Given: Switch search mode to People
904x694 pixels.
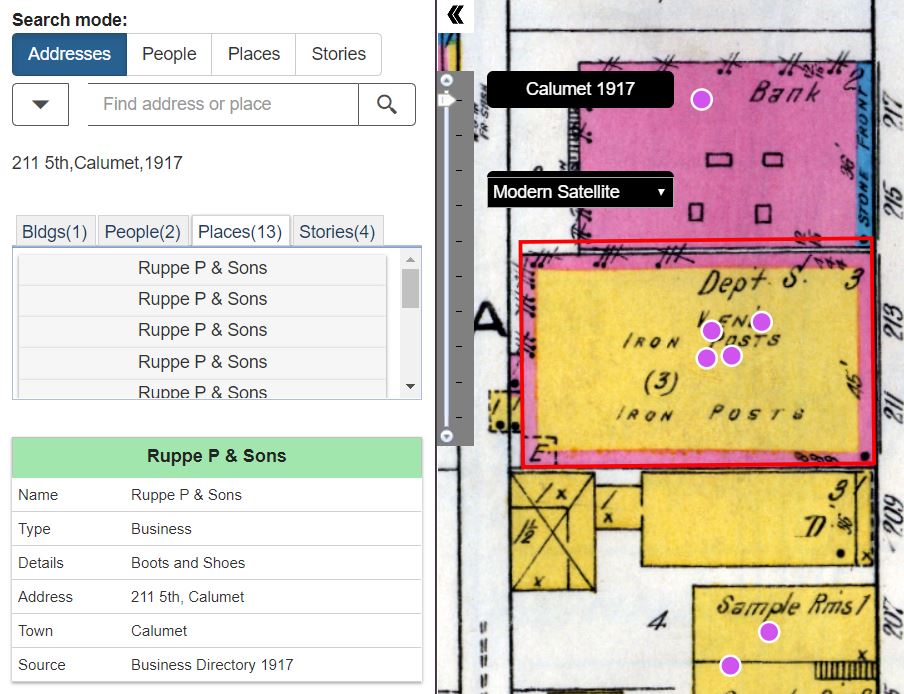Looking at the screenshot, I should coord(169,54).
